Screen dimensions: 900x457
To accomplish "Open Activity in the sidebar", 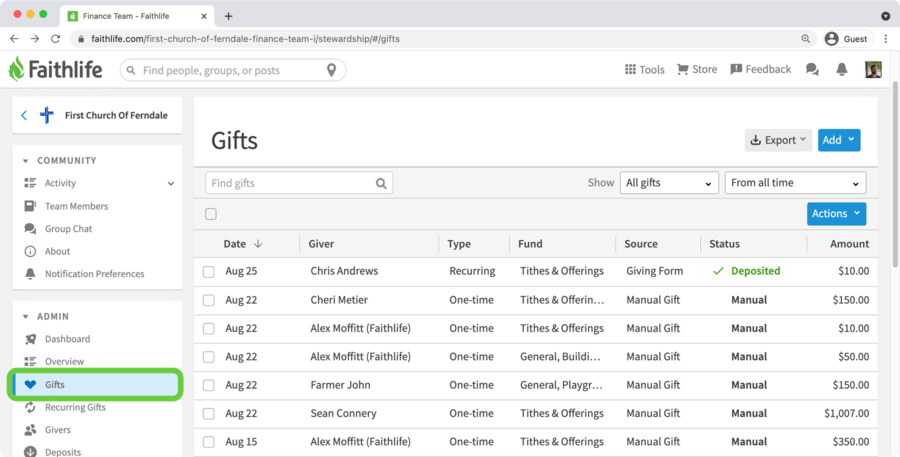I will [60, 183].
